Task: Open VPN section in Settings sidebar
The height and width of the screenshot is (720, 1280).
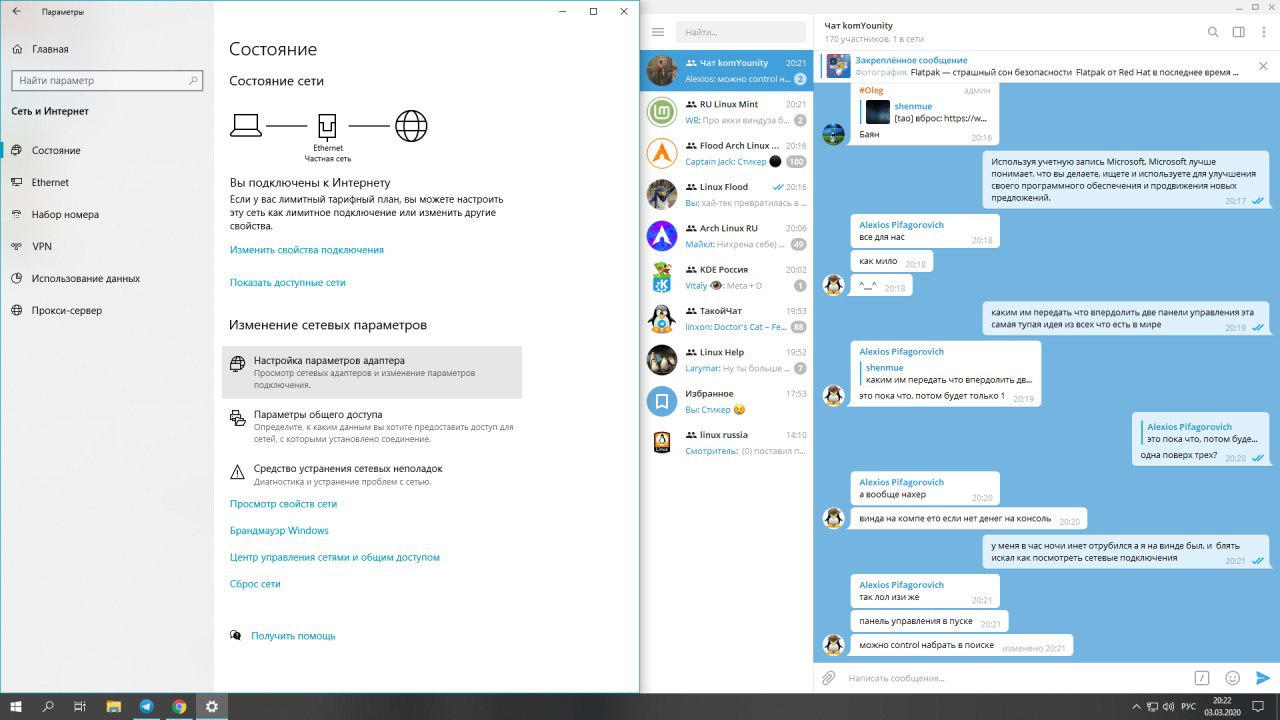Action: click(x=41, y=246)
